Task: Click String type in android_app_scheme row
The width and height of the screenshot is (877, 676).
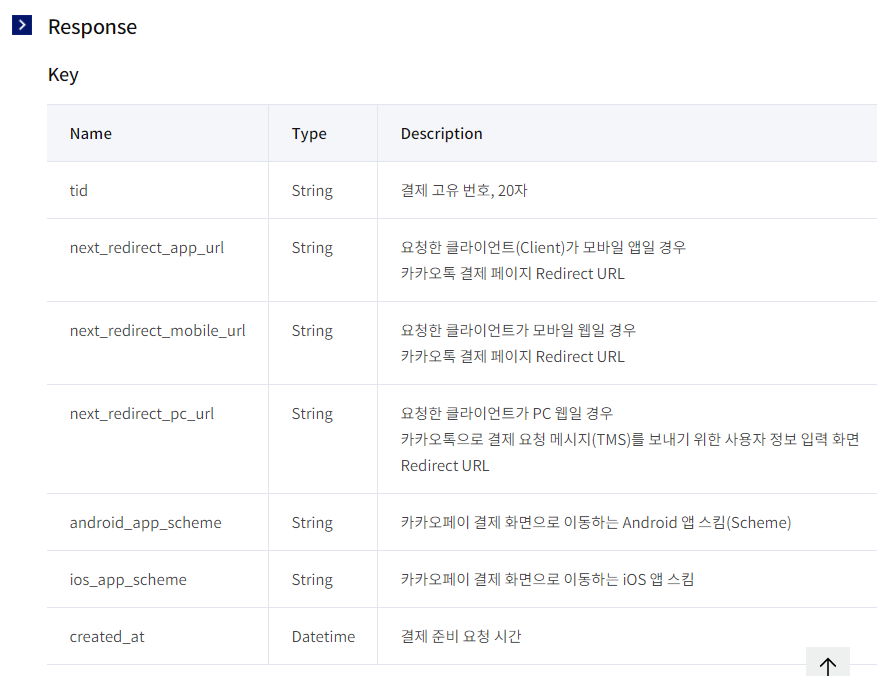Action: [312, 523]
